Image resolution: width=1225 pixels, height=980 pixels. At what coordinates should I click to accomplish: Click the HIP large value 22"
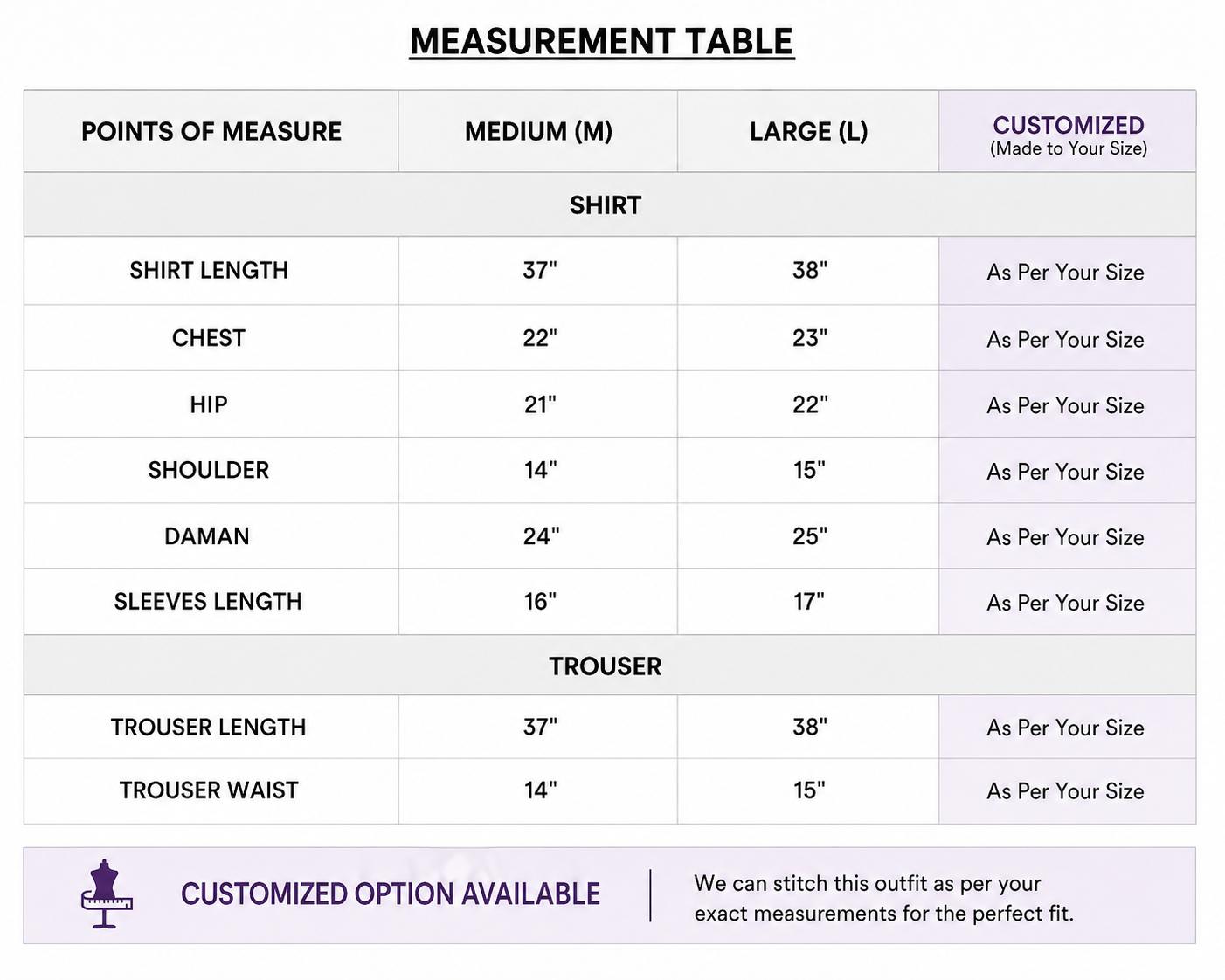pyautogui.click(x=810, y=404)
